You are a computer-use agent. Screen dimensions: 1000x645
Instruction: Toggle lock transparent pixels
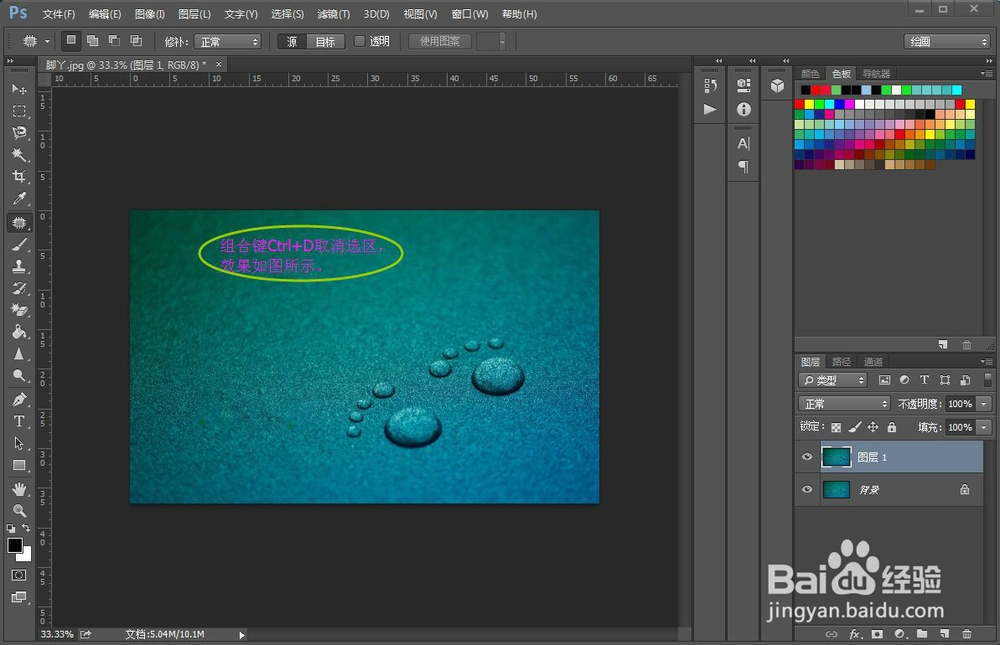[x=835, y=427]
